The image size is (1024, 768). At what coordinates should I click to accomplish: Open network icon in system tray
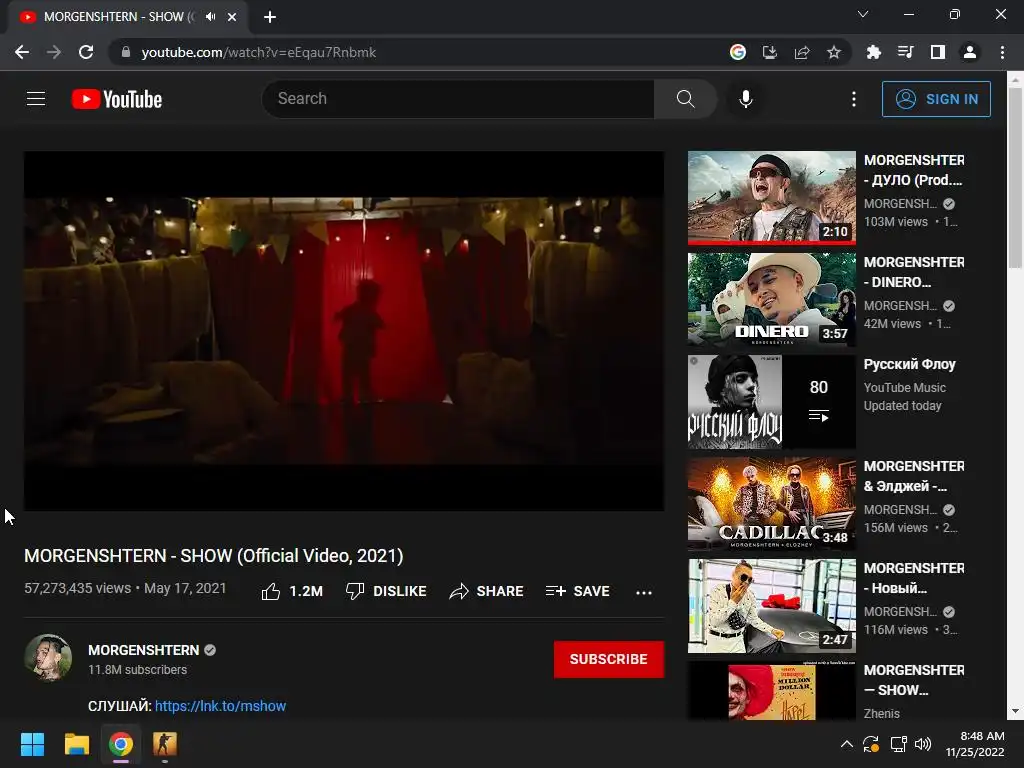(899, 744)
